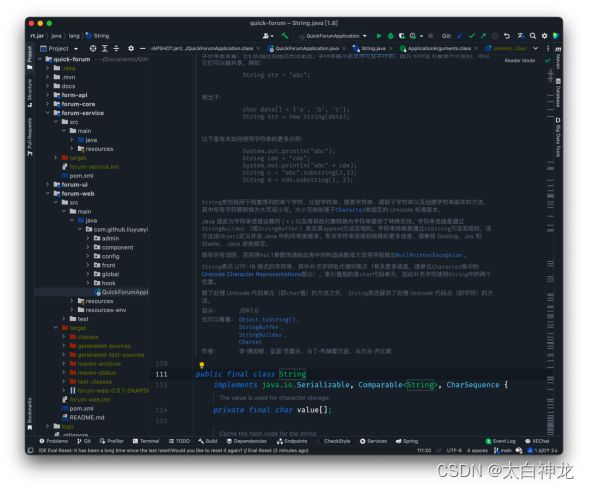Viewport: 589px width, 489px height.
Task: Select QuickForumAppl file in project tree
Action: tap(122, 292)
